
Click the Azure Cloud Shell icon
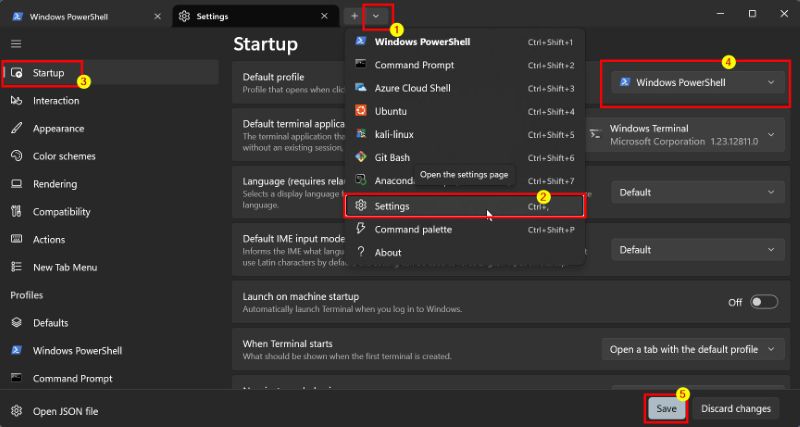[x=361, y=88]
